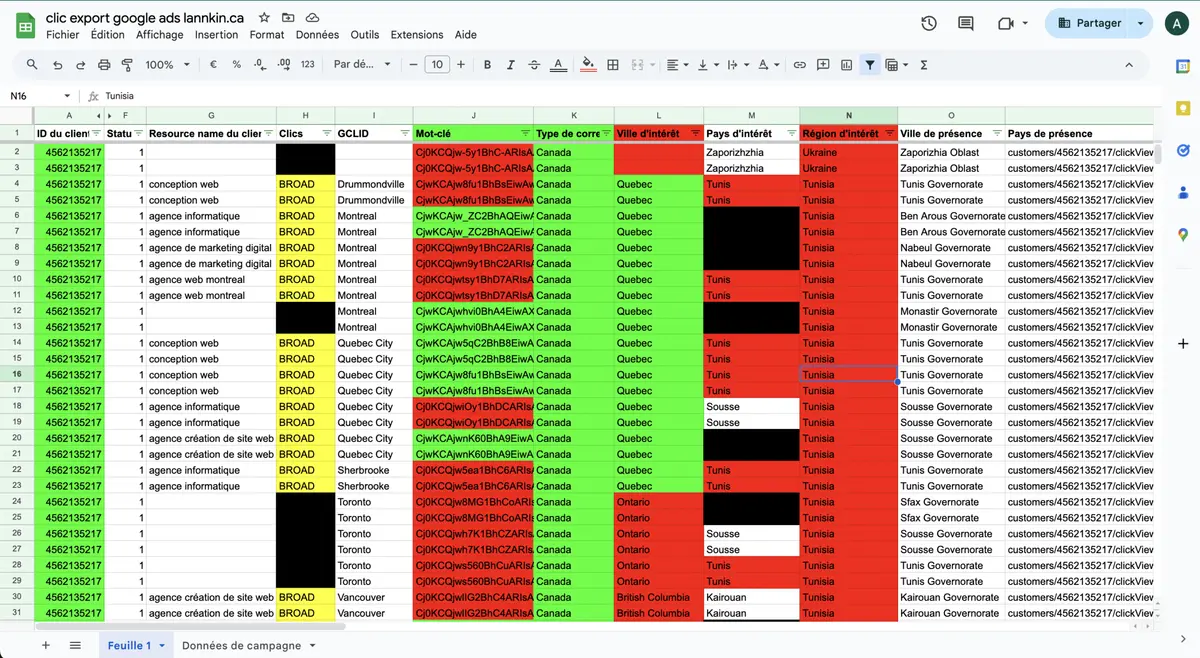Increase font size with plus

pos(461,65)
